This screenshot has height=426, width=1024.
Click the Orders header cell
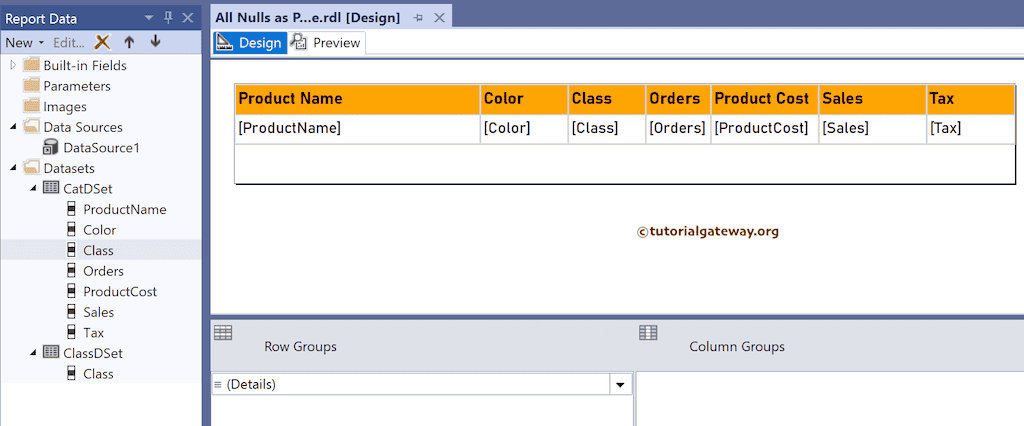coord(678,99)
